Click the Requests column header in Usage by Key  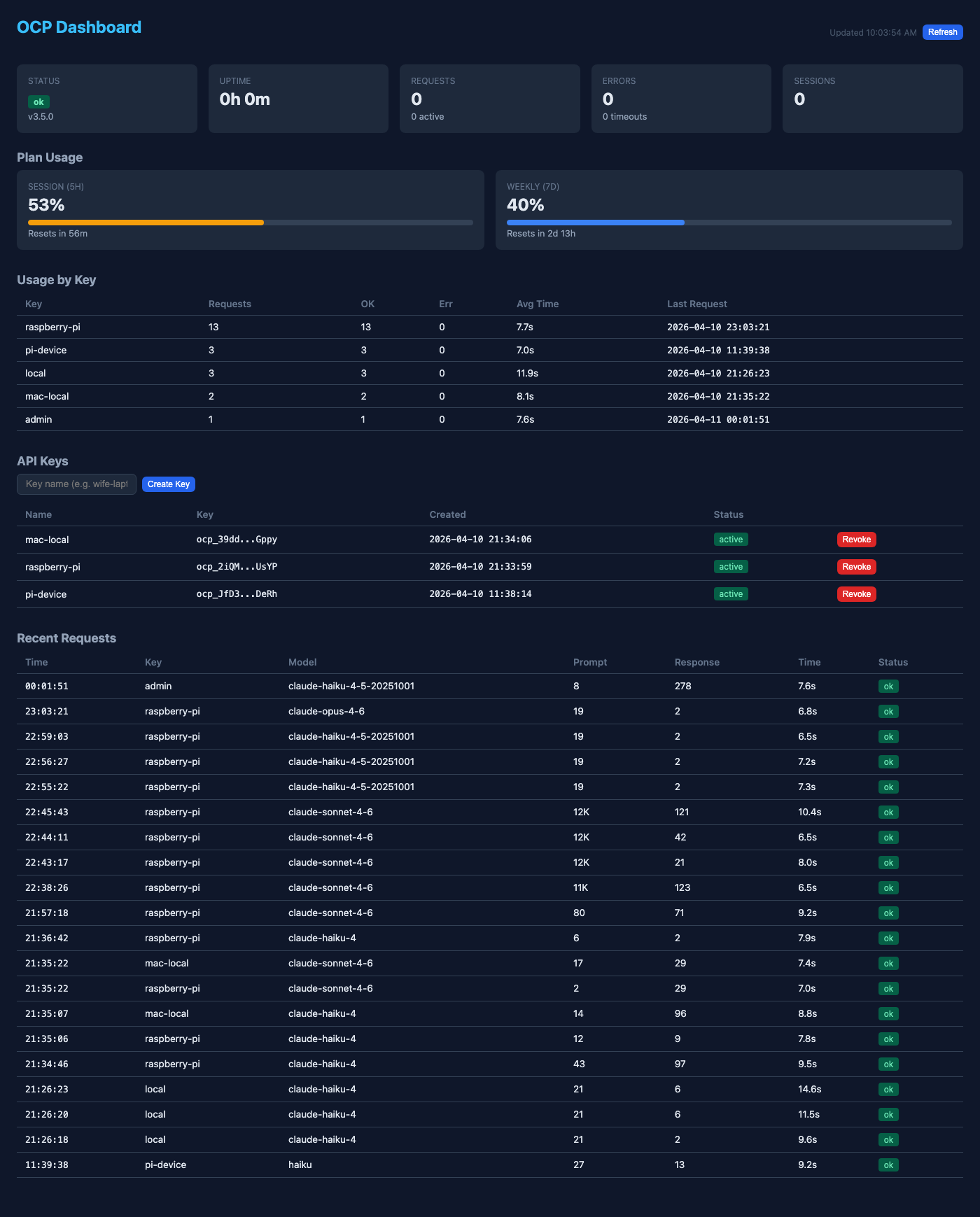pos(230,304)
